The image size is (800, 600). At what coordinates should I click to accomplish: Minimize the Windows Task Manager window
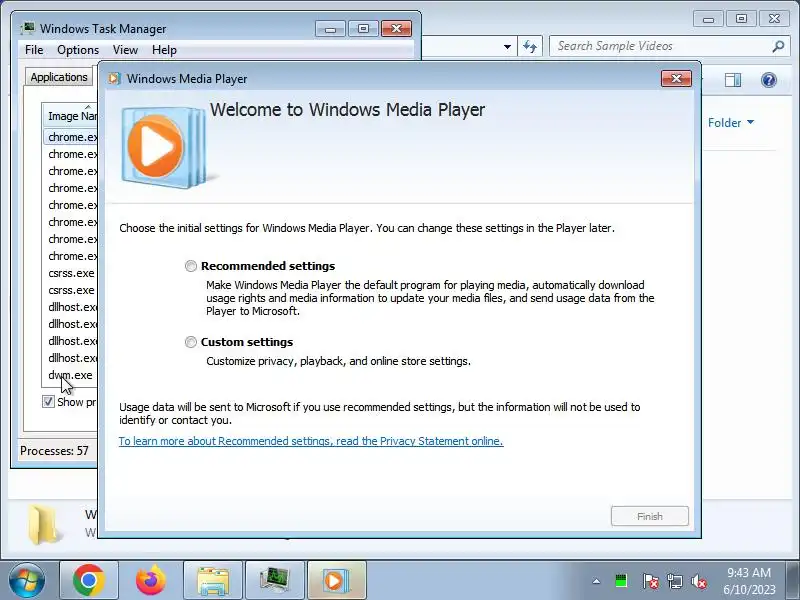click(330, 29)
